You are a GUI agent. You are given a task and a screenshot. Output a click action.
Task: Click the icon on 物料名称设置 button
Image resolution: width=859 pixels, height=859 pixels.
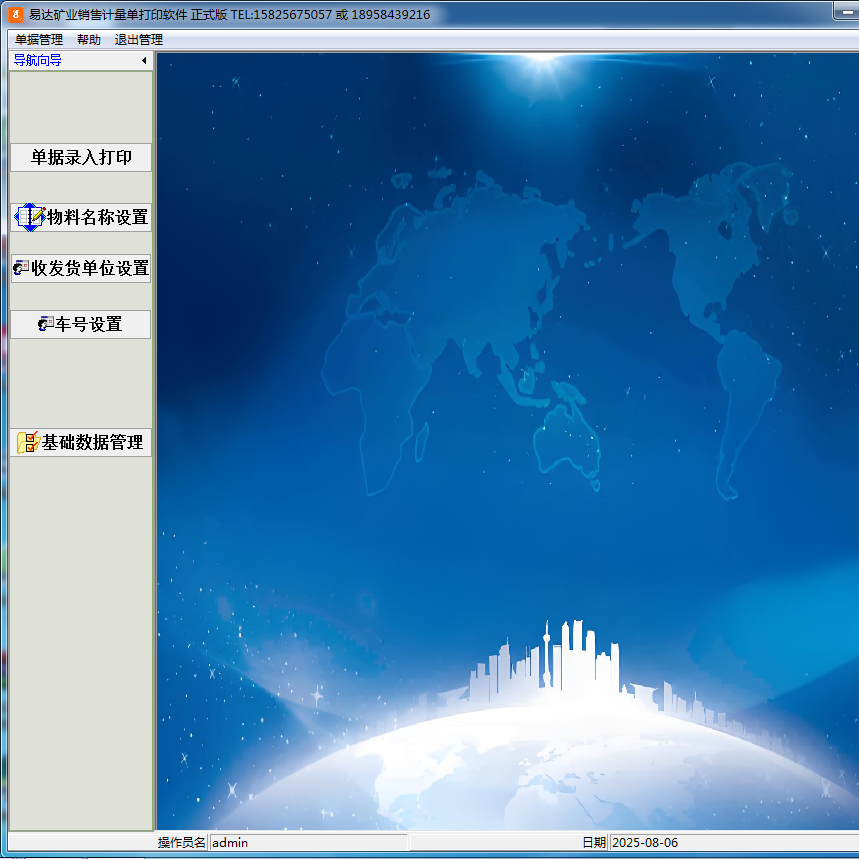30,217
